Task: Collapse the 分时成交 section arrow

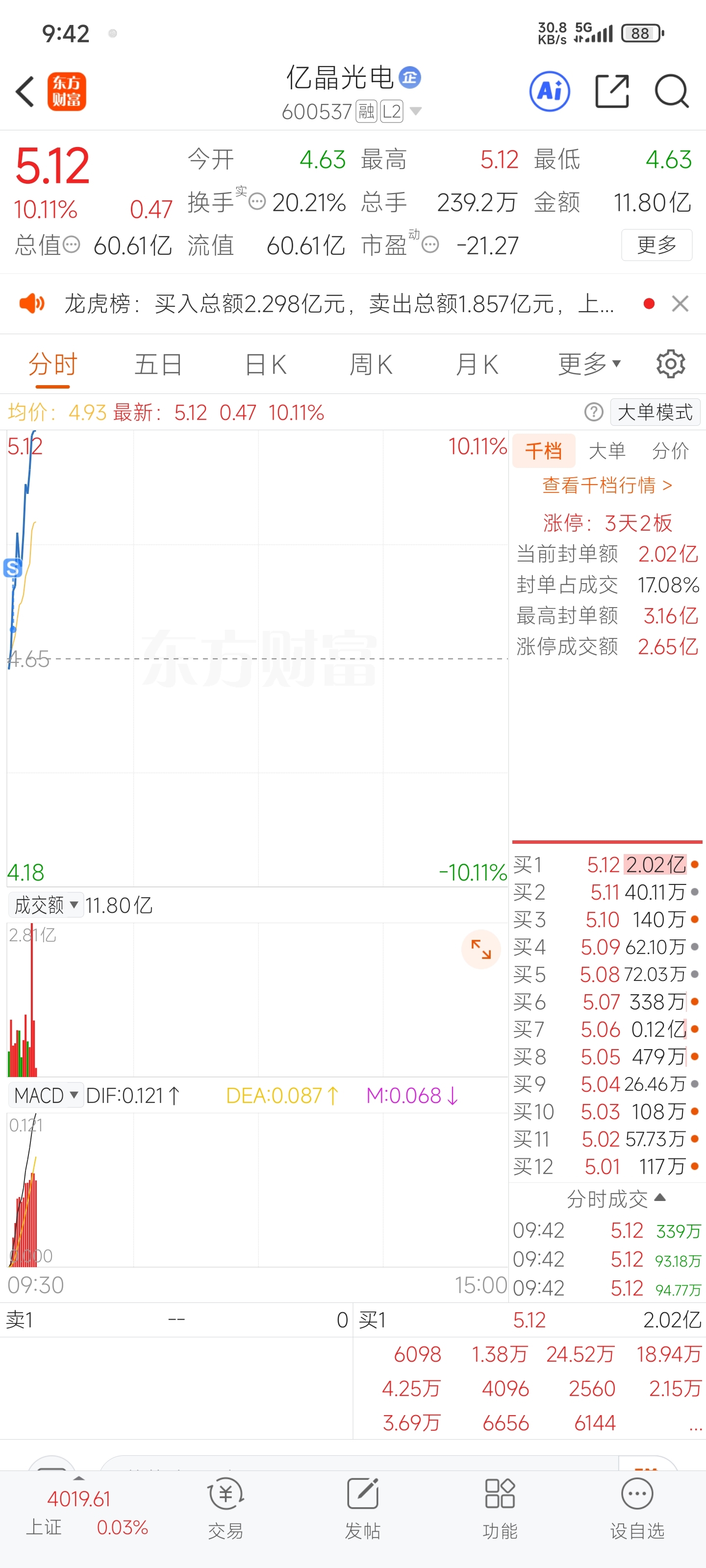Action: 660,1198
